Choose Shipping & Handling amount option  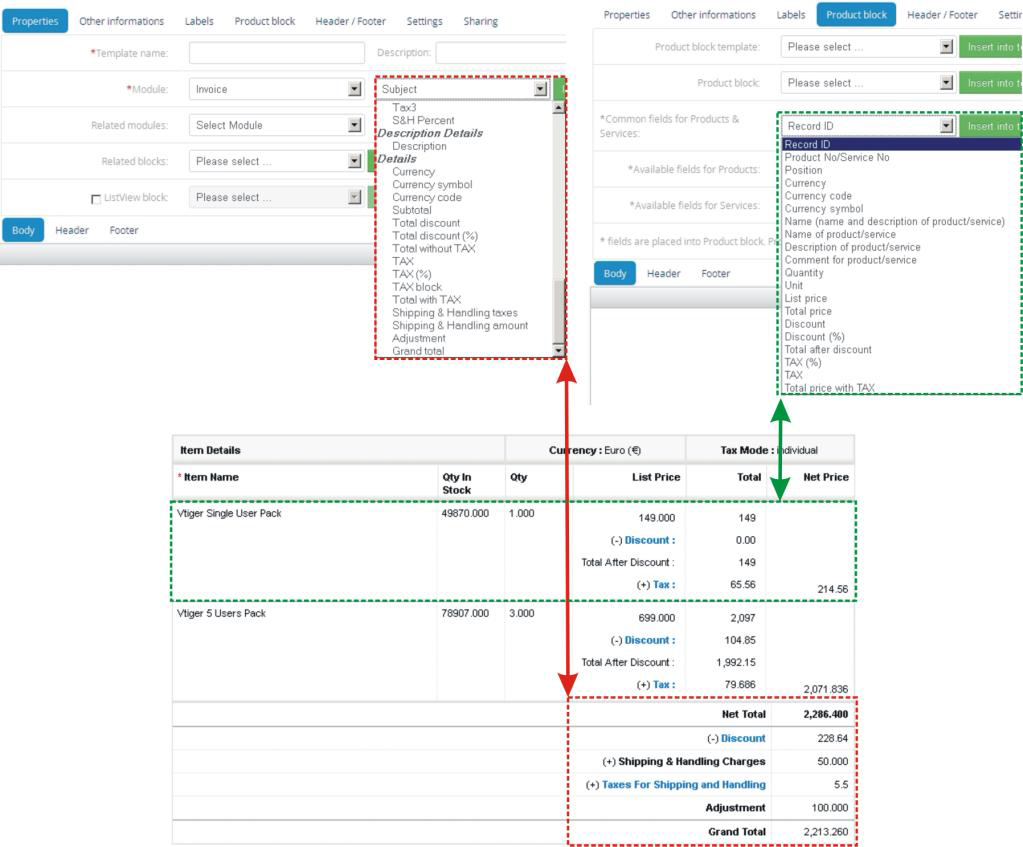click(x=460, y=325)
